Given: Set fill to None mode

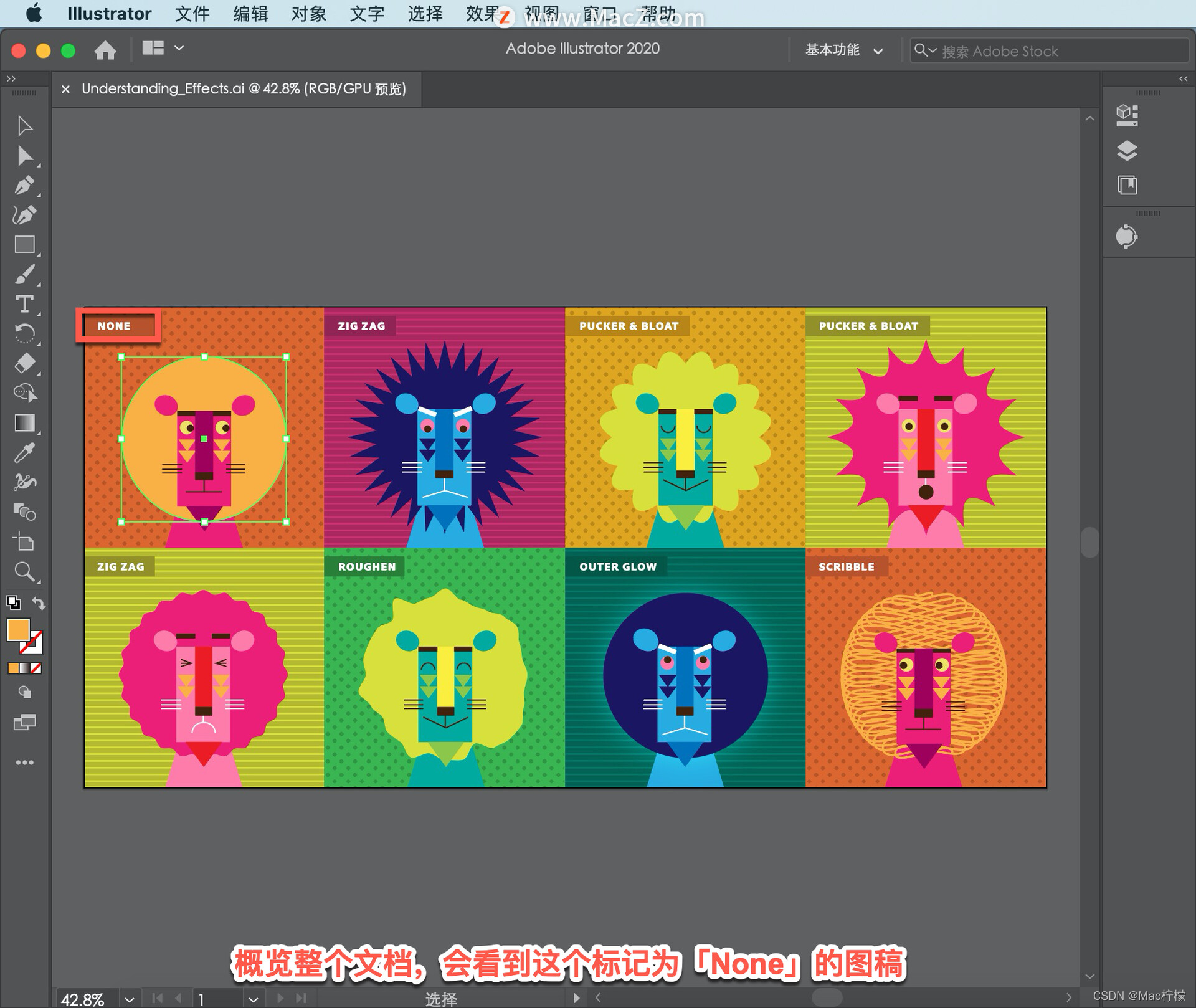Looking at the screenshot, I should tap(36, 668).
